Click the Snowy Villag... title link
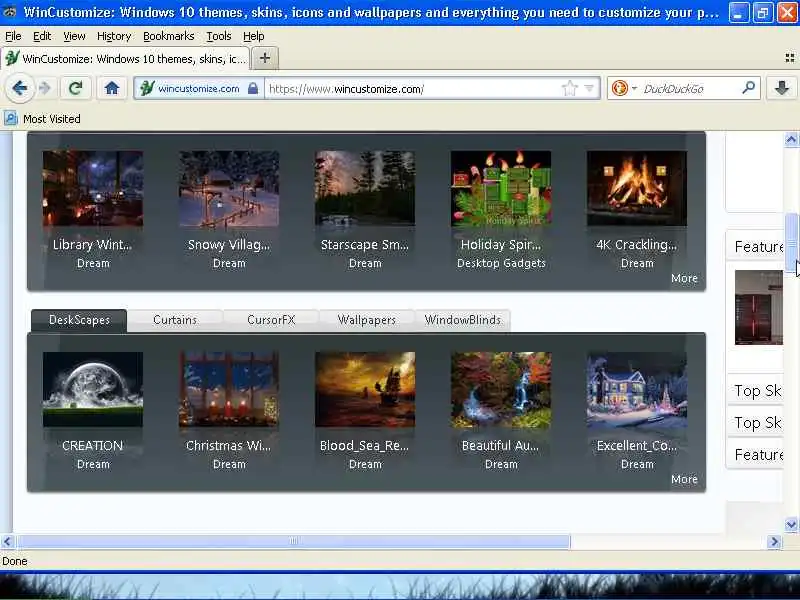800x600 pixels. tap(229, 245)
